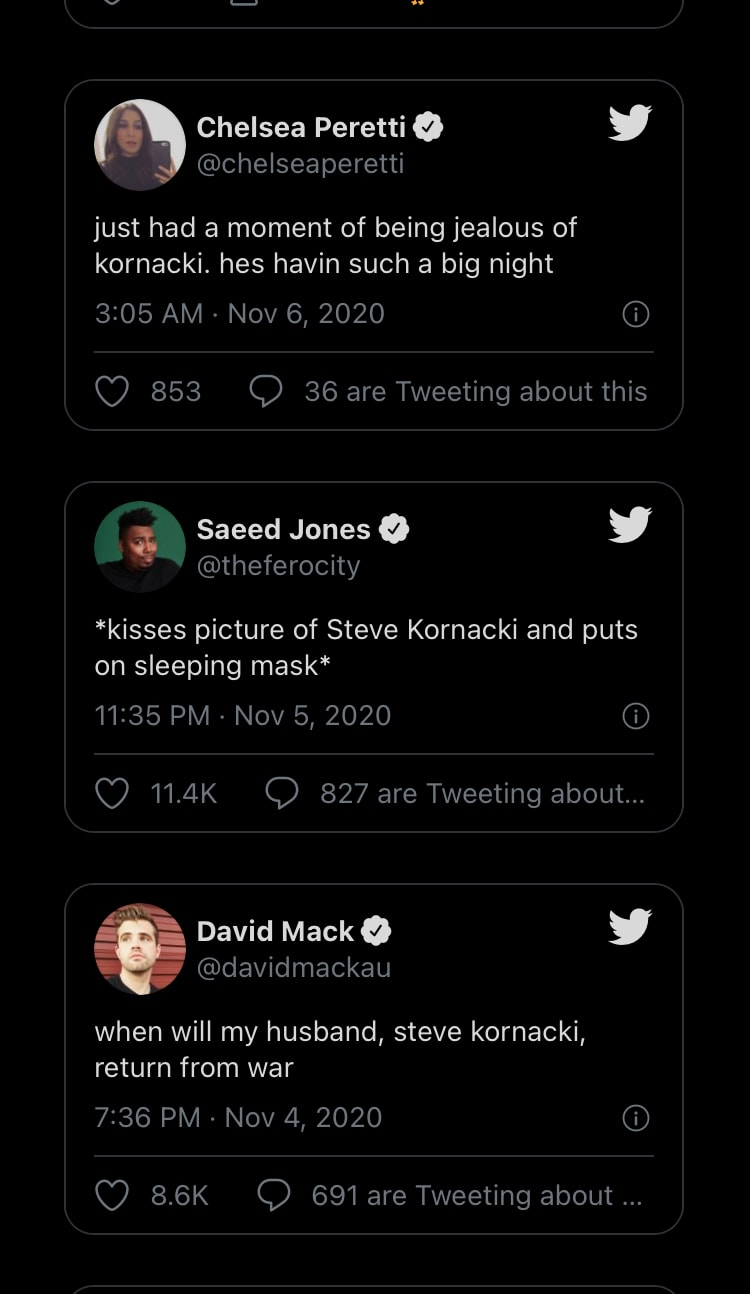Visit the @chelseaperetti handle link
This screenshot has width=750, height=1294.
(x=300, y=164)
